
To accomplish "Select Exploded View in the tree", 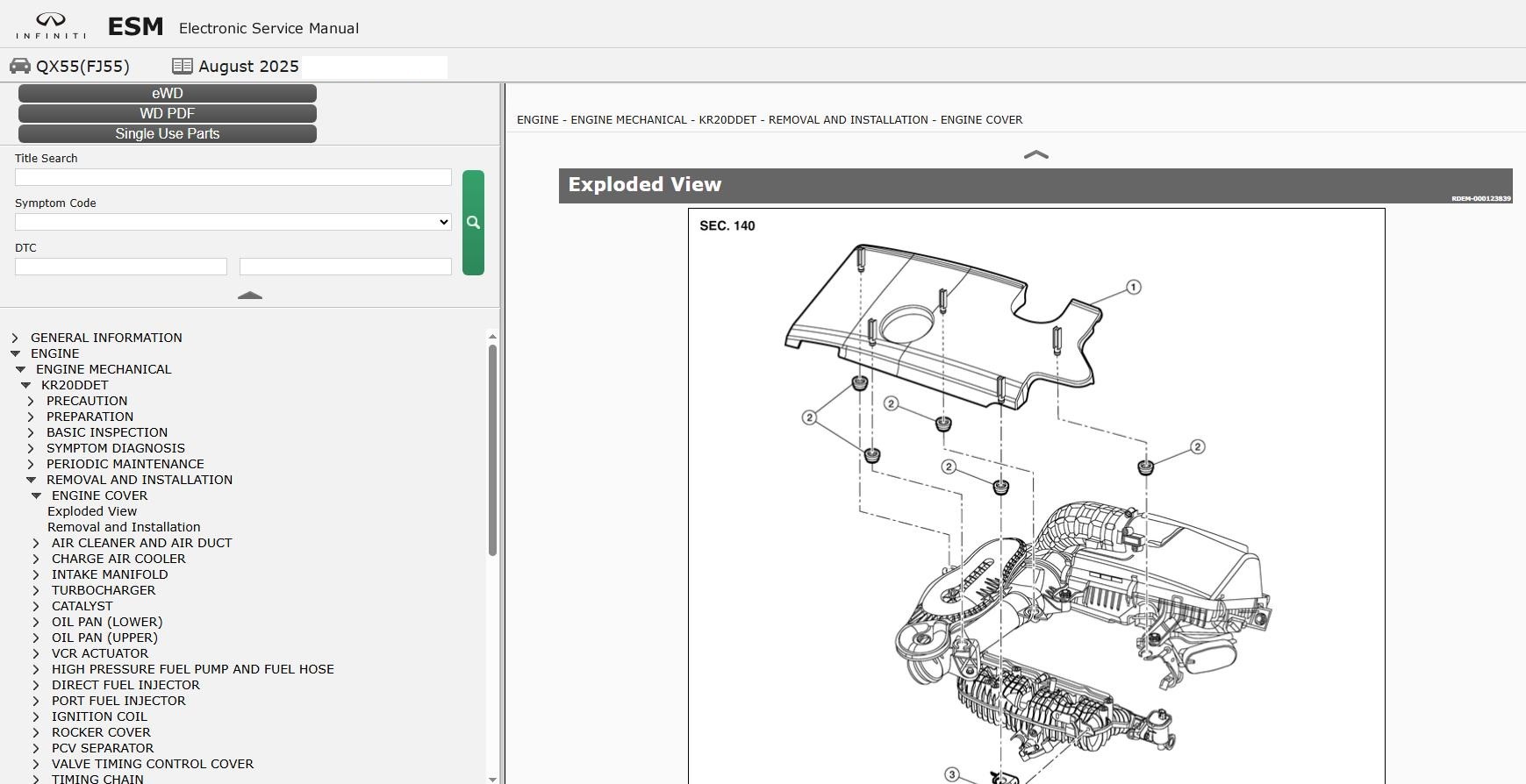I will 92,511.
